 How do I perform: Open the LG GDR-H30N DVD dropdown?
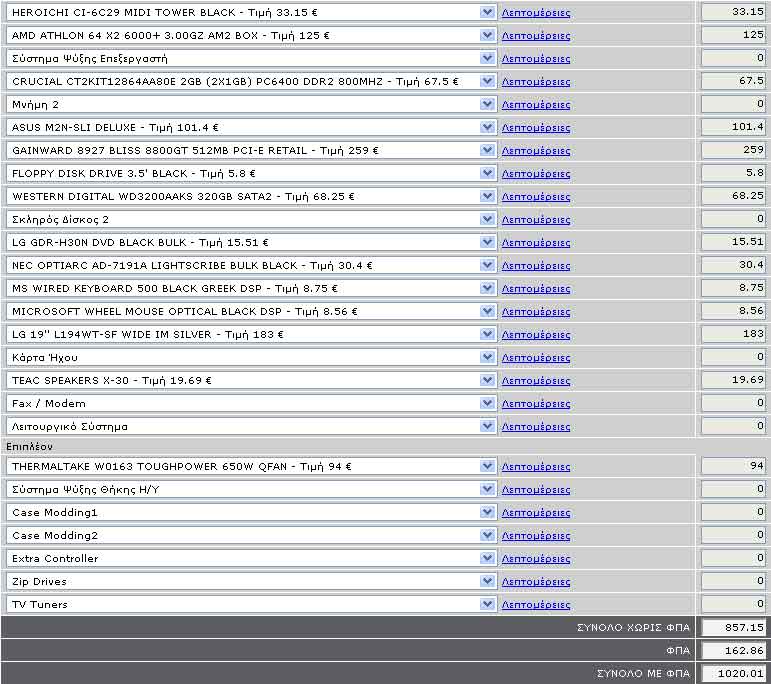[x=251, y=242]
